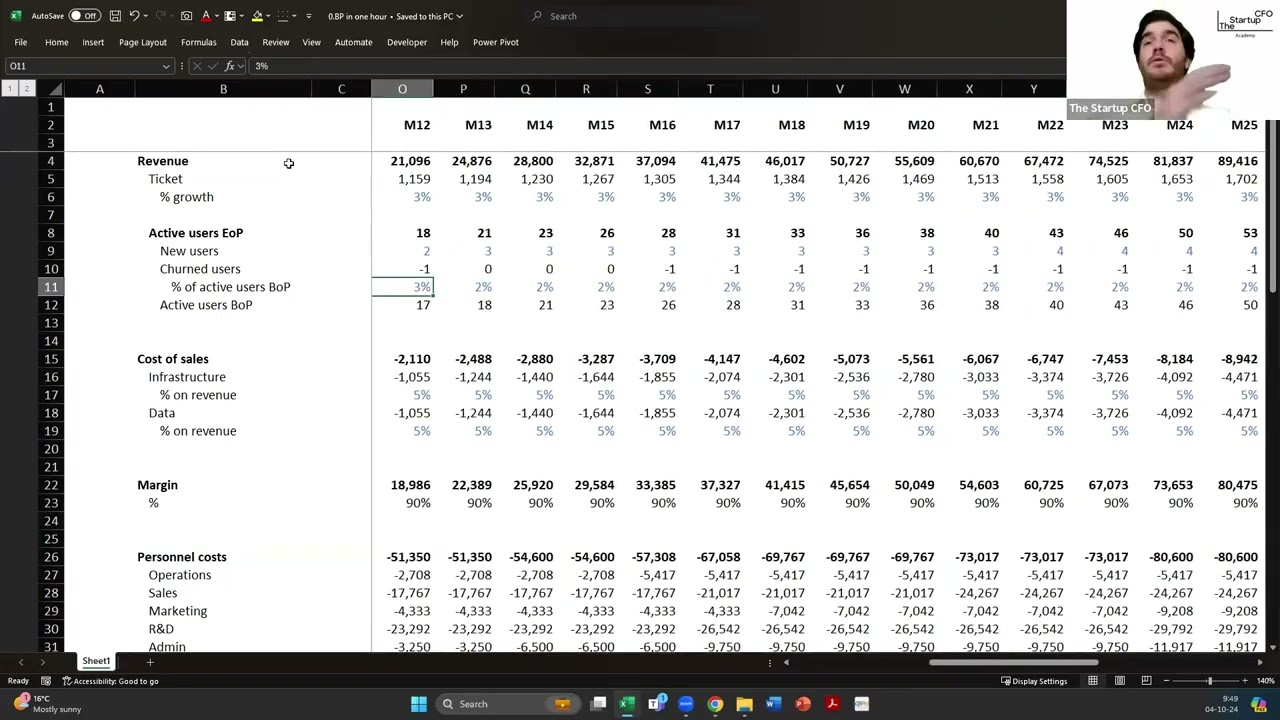Open Google Chrome from taskbar
The image size is (1280, 720).
pos(715,704)
